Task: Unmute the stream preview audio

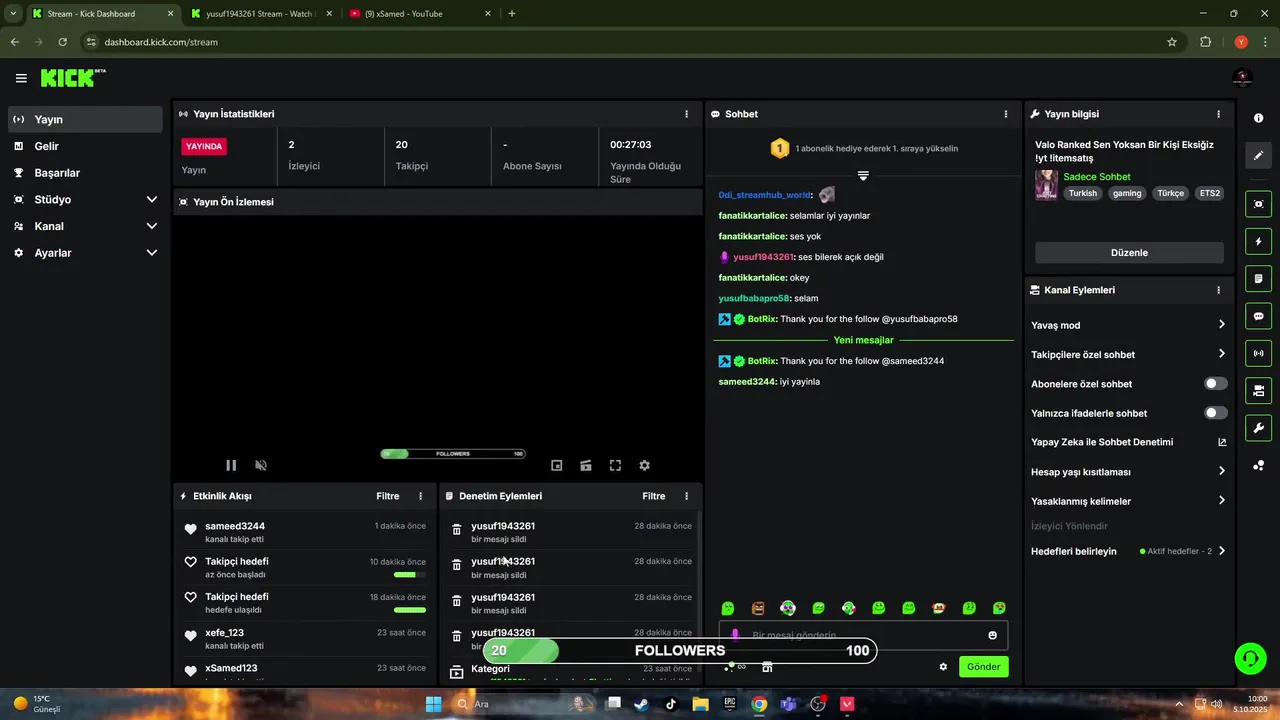Action: pyautogui.click(x=261, y=465)
